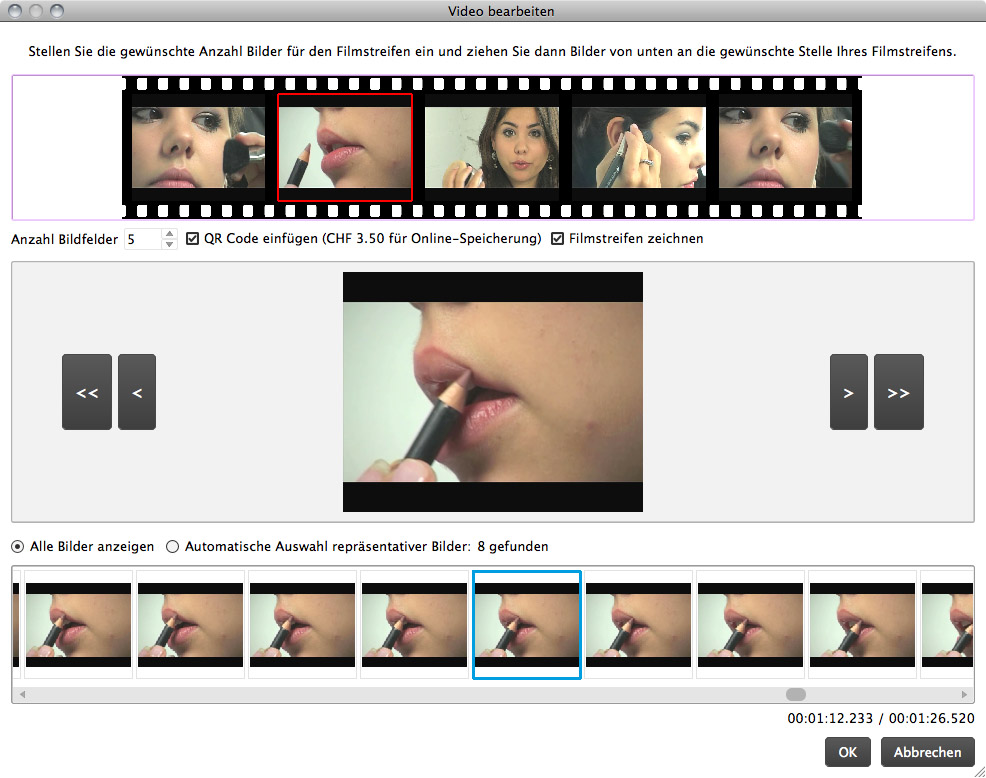Toggle the Filmstreifen zeichnen checkbox
This screenshot has height=778, width=986.
[557, 239]
